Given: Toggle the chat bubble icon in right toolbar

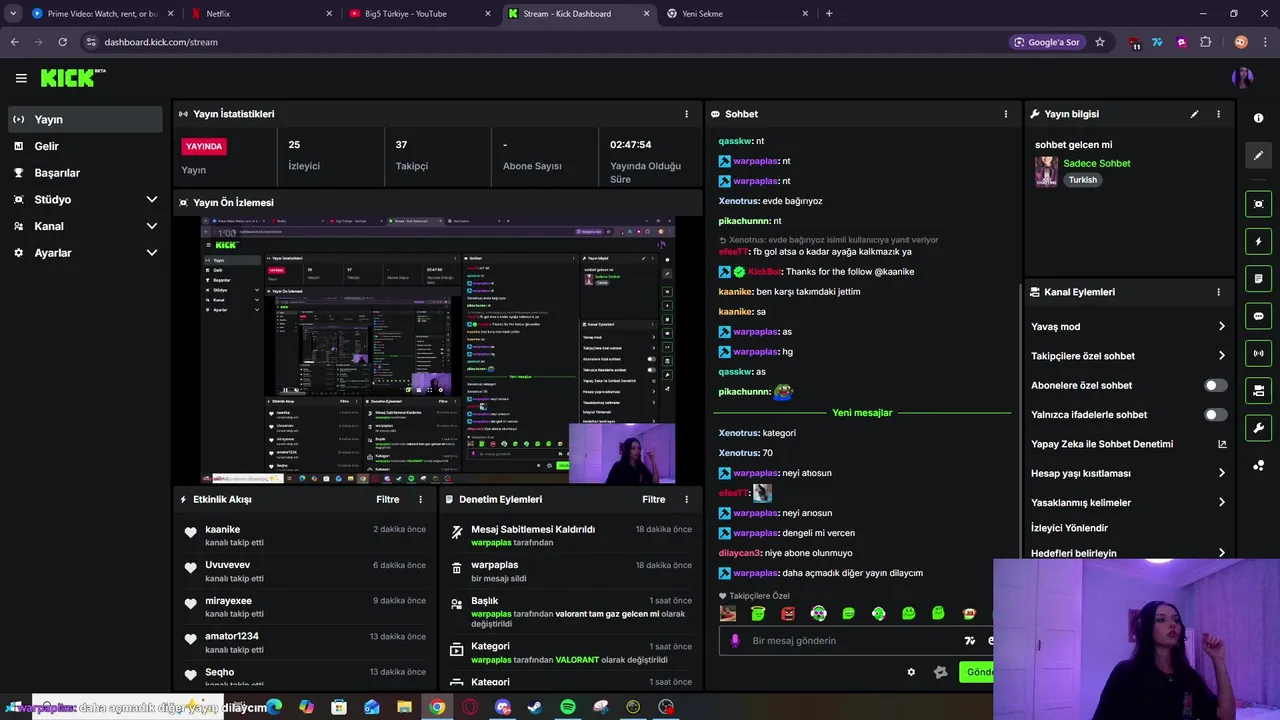Looking at the screenshot, I should pyautogui.click(x=1258, y=316).
